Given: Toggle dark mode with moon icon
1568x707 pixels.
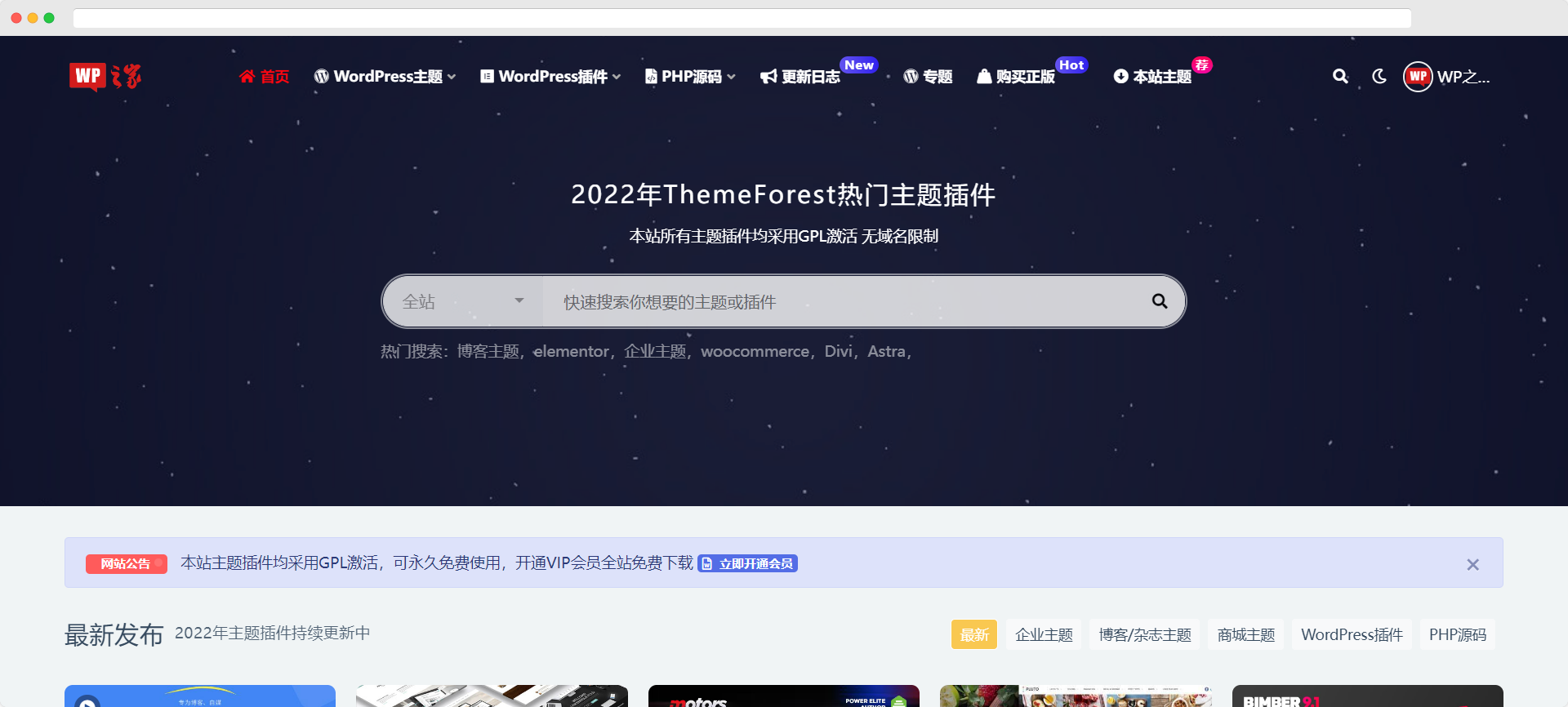Looking at the screenshot, I should tap(1379, 77).
